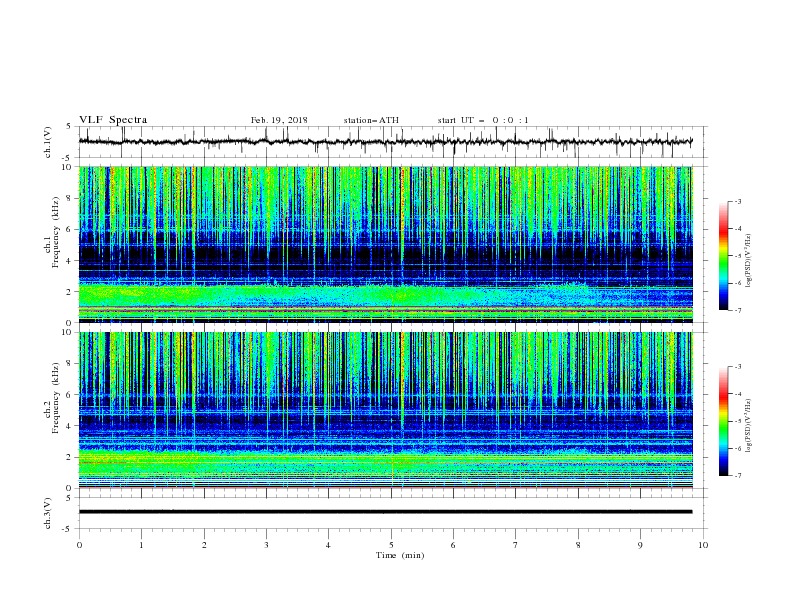Click tick label "8" on the time axis
This screenshot has width=792, height=612.
coord(578,545)
